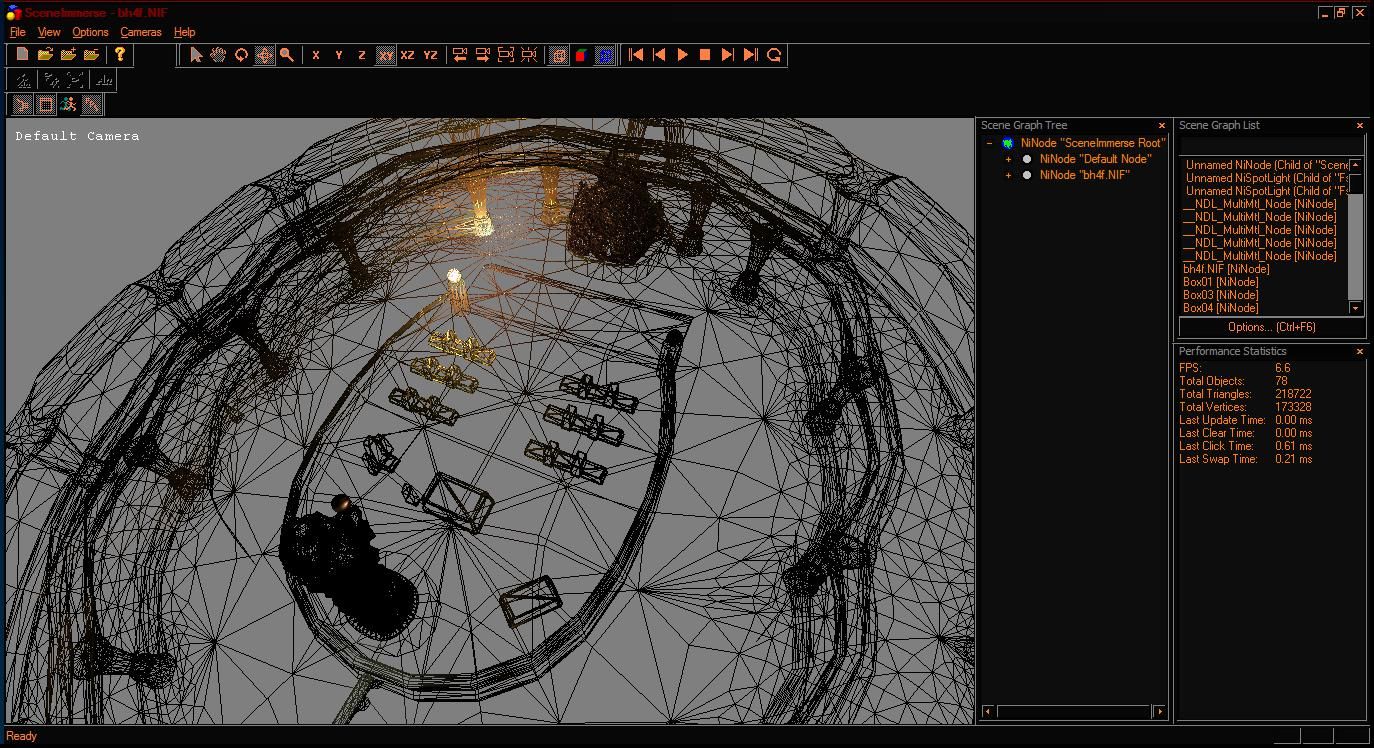This screenshot has width=1374, height=748.
Task: Click the camera icon framed by brackets
Action: pyautogui.click(x=506, y=55)
